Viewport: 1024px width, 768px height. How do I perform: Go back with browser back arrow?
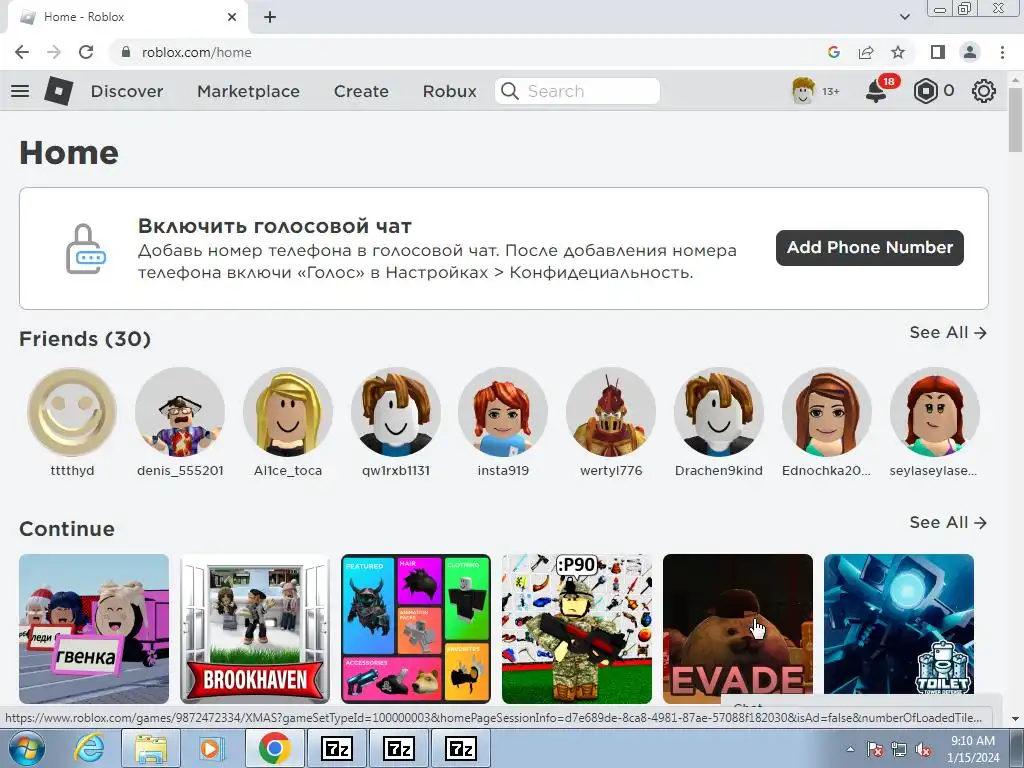point(22,52)
